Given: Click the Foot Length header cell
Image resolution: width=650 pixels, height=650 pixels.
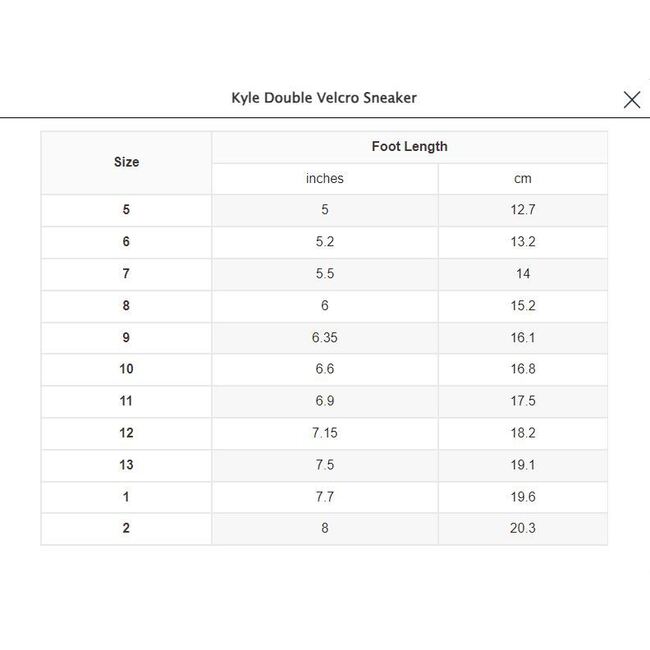Looking at the screenshot, I should [409, 146].
